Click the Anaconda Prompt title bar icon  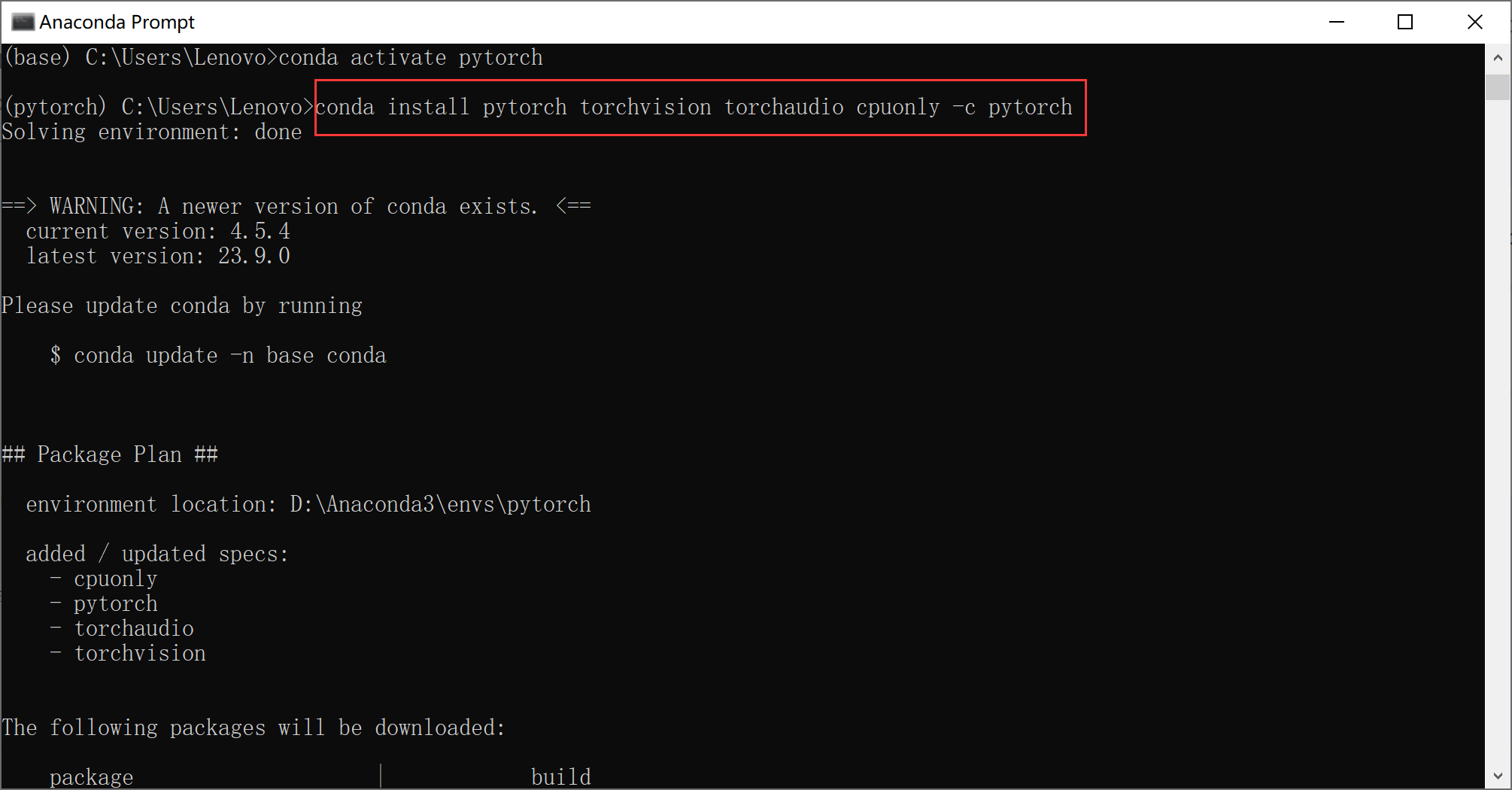(x=23, y=22)
